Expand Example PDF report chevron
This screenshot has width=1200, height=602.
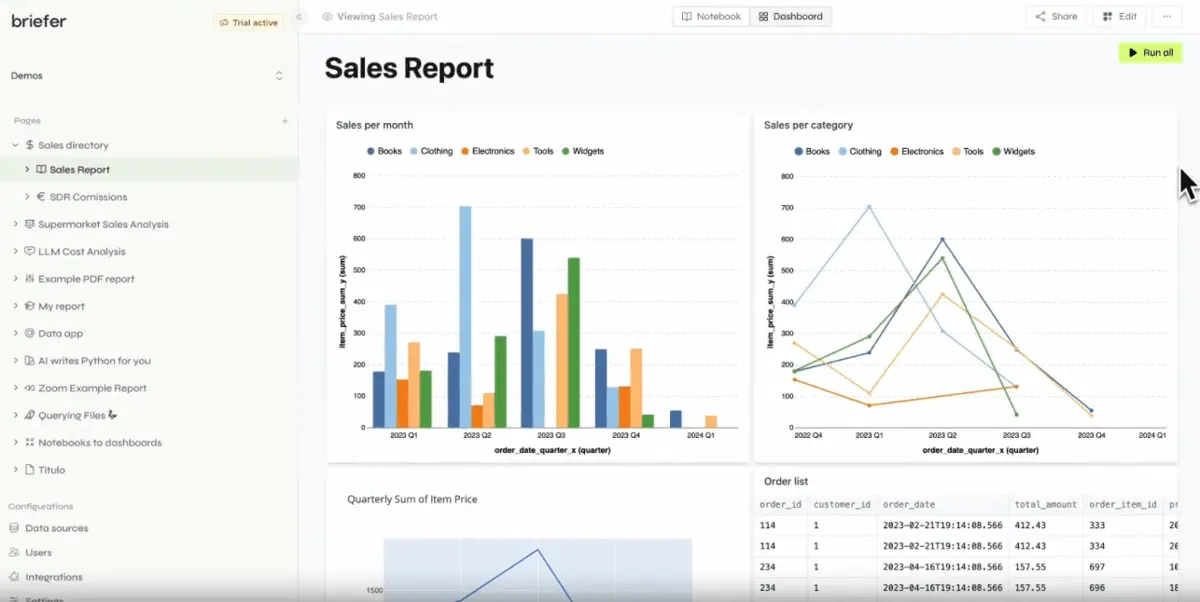(x=15, y=279)
